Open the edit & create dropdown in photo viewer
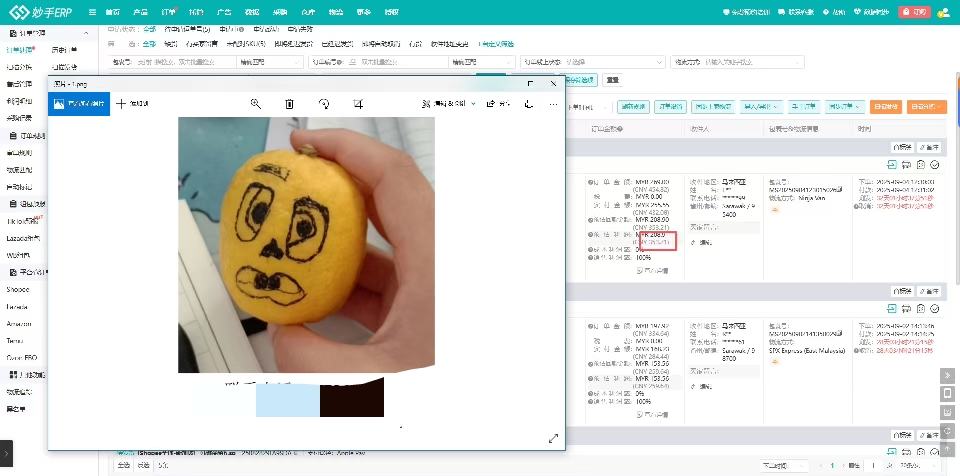Screen dimensions: 960x476 pyautogui.click(x=448, y=104)
